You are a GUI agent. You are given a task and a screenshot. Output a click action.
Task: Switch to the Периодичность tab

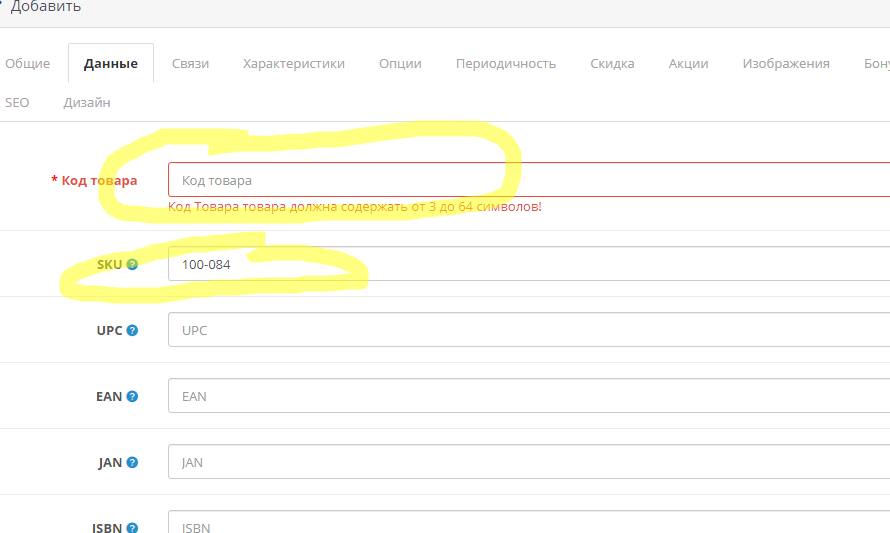[506, 63]
